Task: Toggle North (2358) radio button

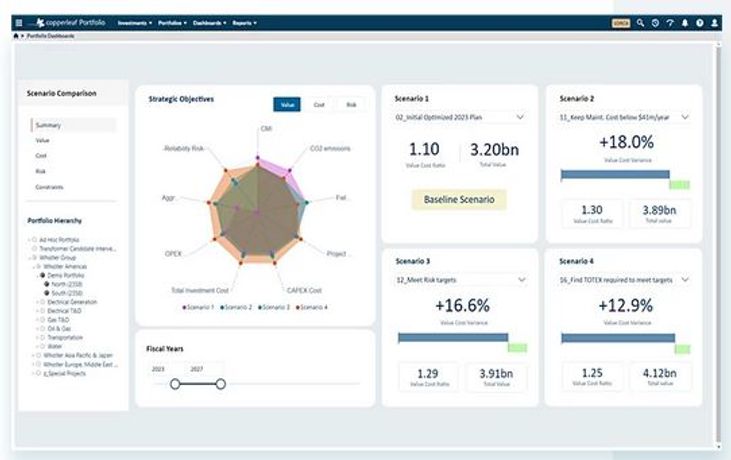Action: 47,284
